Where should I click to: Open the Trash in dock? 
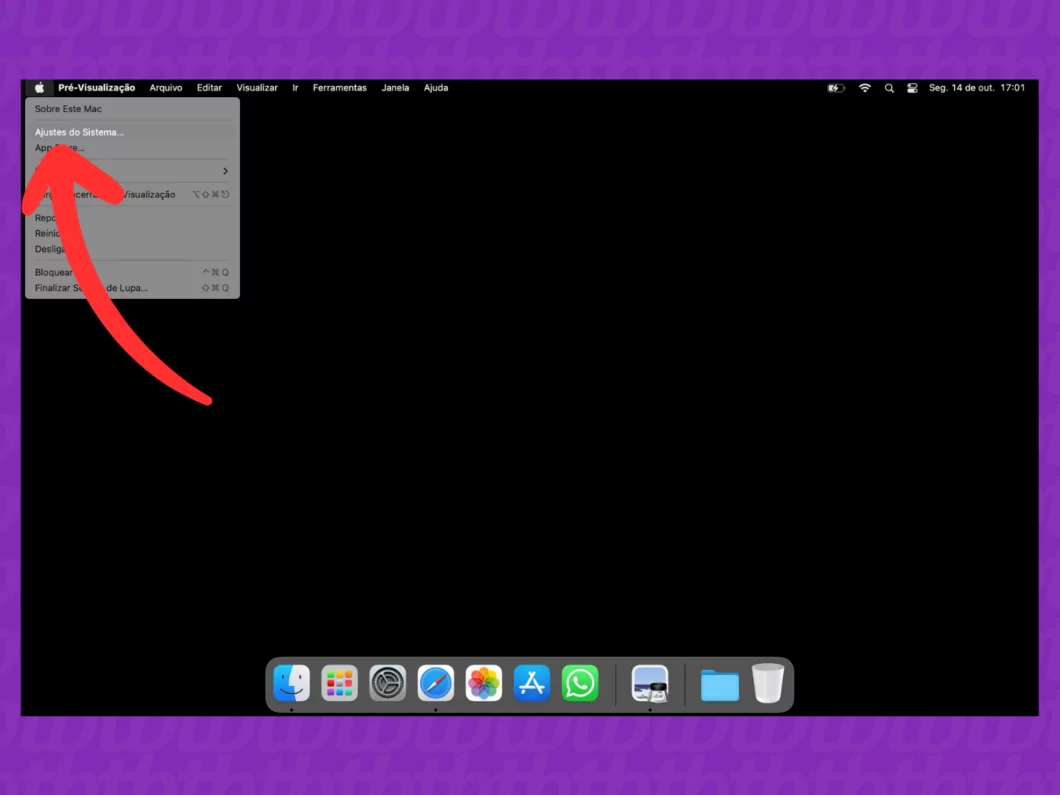pyautogui.click(x=768, y=683)
